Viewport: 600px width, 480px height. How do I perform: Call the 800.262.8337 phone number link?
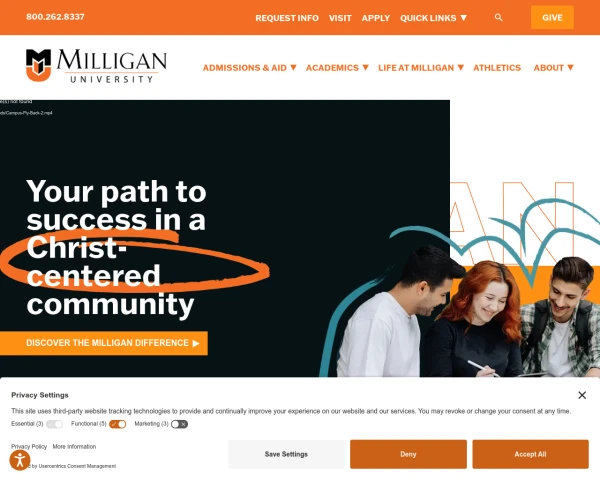click(x=55, y=17)
